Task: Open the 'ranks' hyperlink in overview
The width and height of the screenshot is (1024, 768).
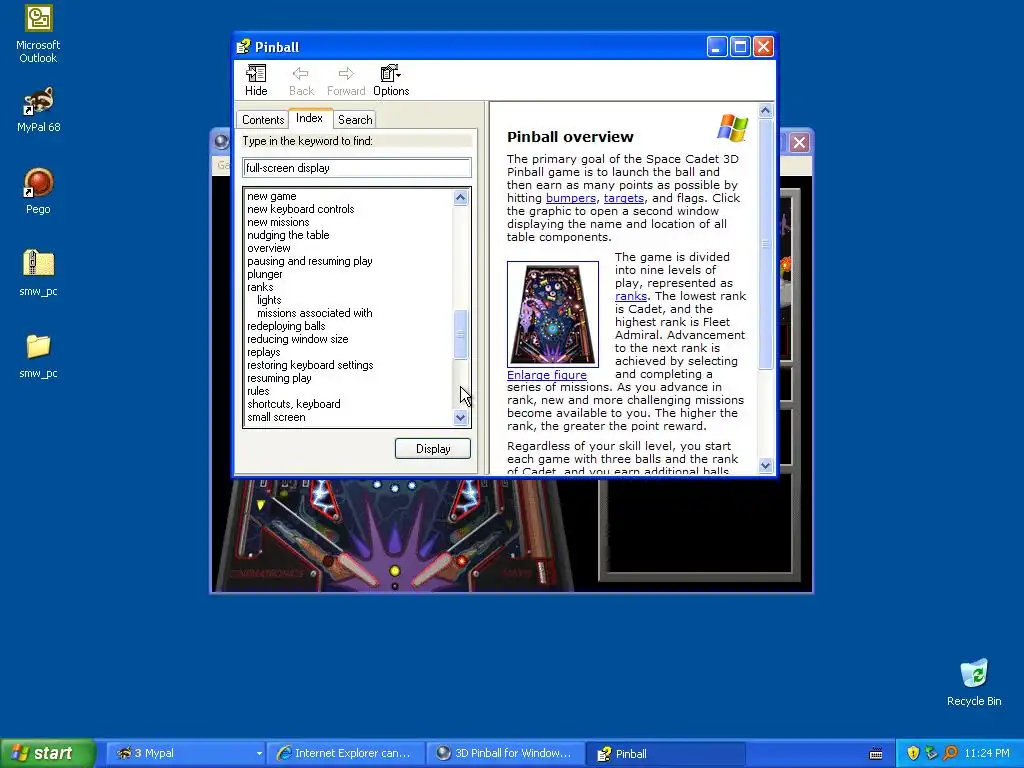Action: pos(631,296)
